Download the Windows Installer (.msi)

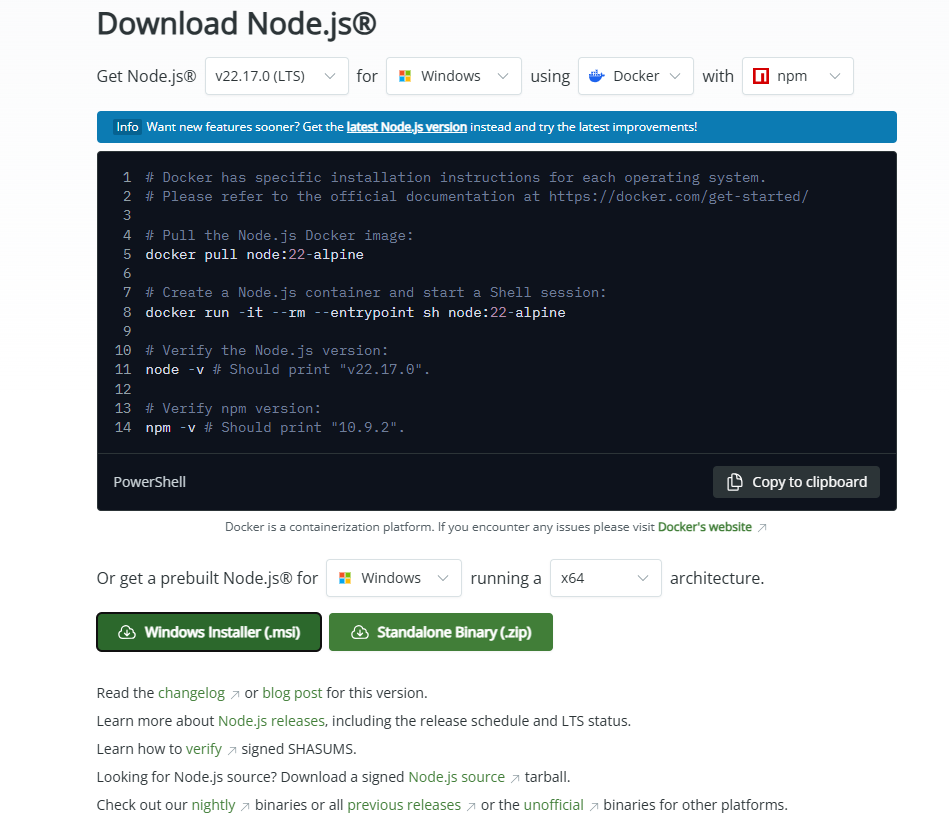[x=208, y=631]
